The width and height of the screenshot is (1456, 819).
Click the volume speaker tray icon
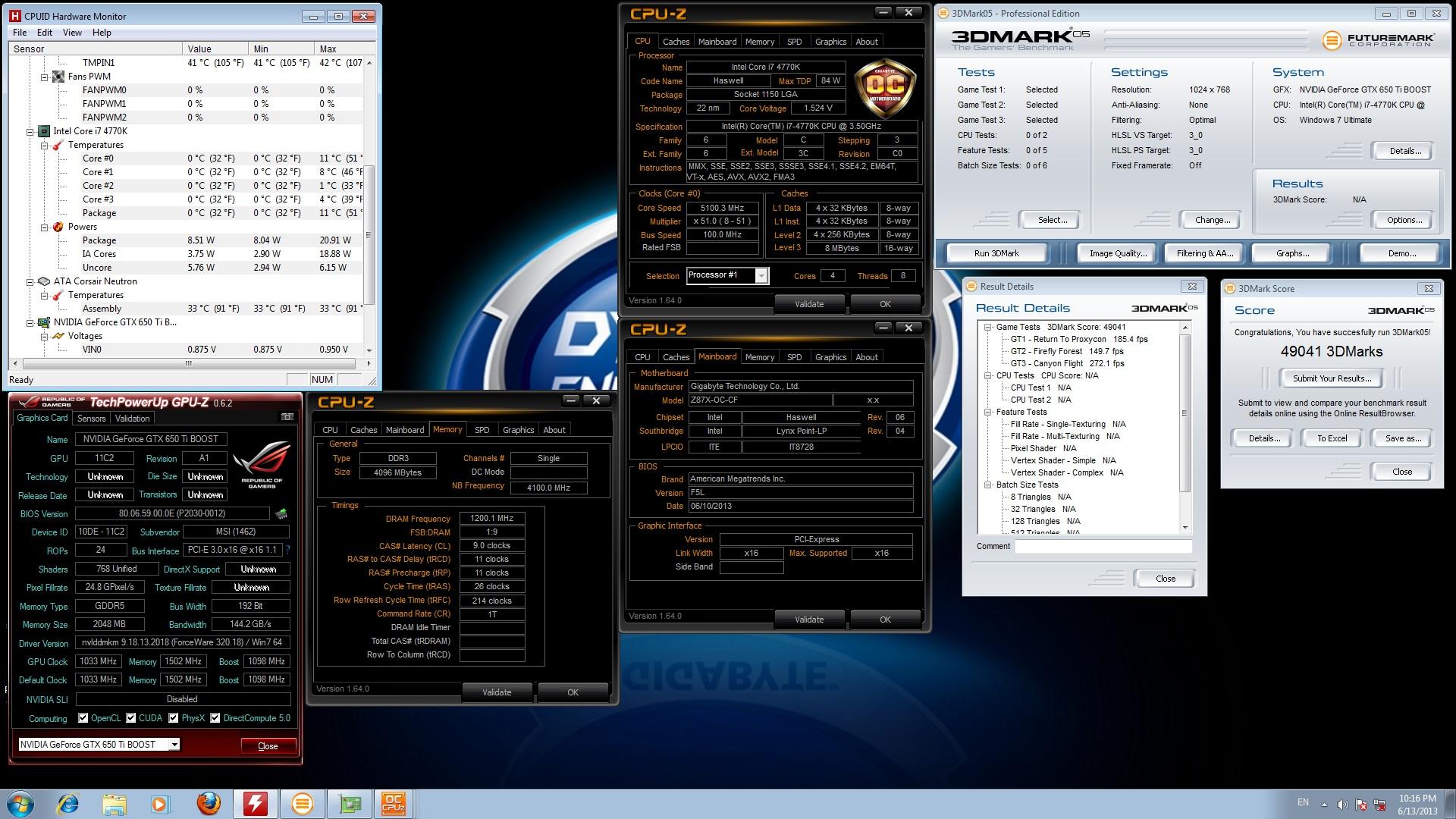pos(1342,805)
